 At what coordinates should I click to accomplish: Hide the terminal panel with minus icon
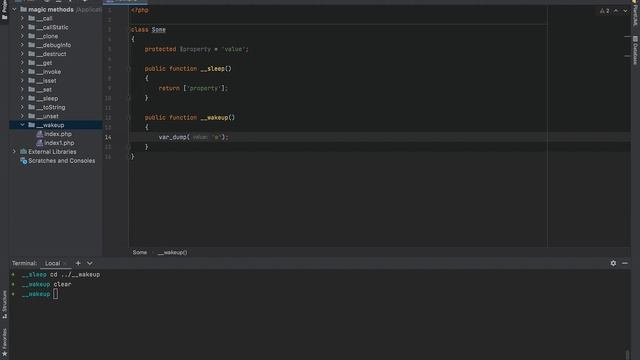(625, 263)
